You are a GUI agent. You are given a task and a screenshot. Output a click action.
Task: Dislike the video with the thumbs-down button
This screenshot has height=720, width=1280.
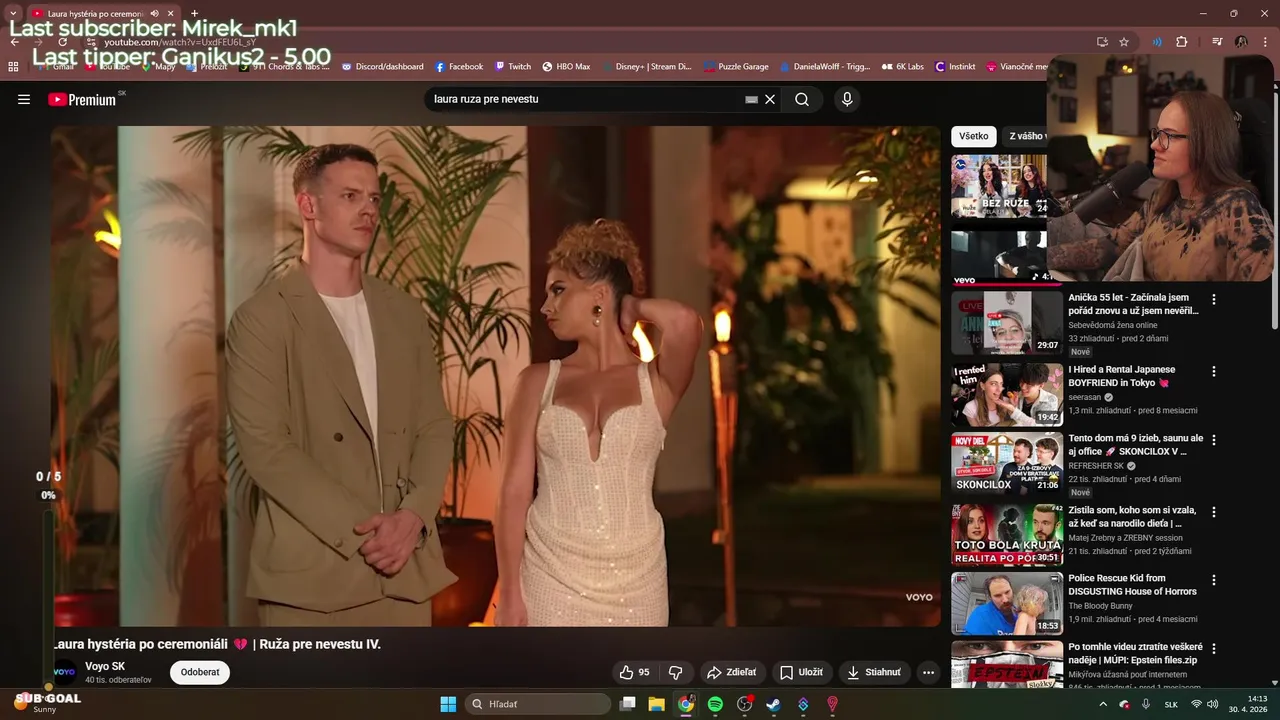675,672
